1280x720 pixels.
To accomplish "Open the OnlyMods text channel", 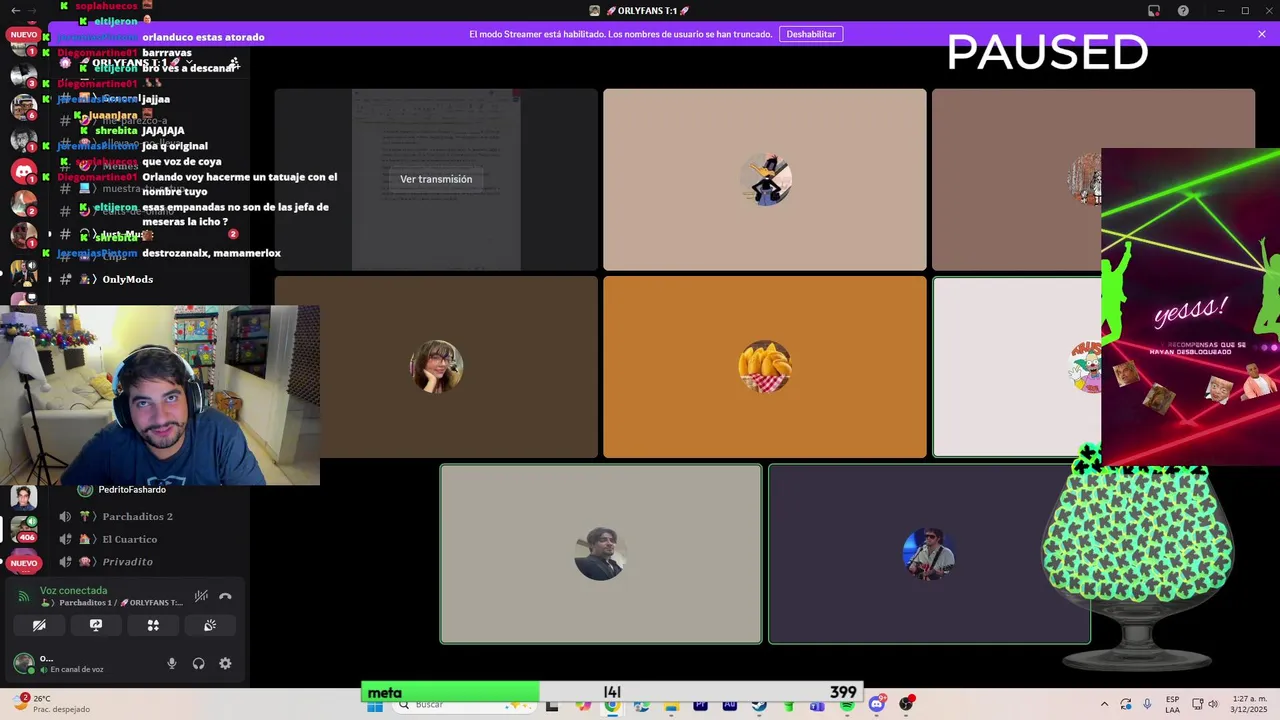I will click(128, 279).
